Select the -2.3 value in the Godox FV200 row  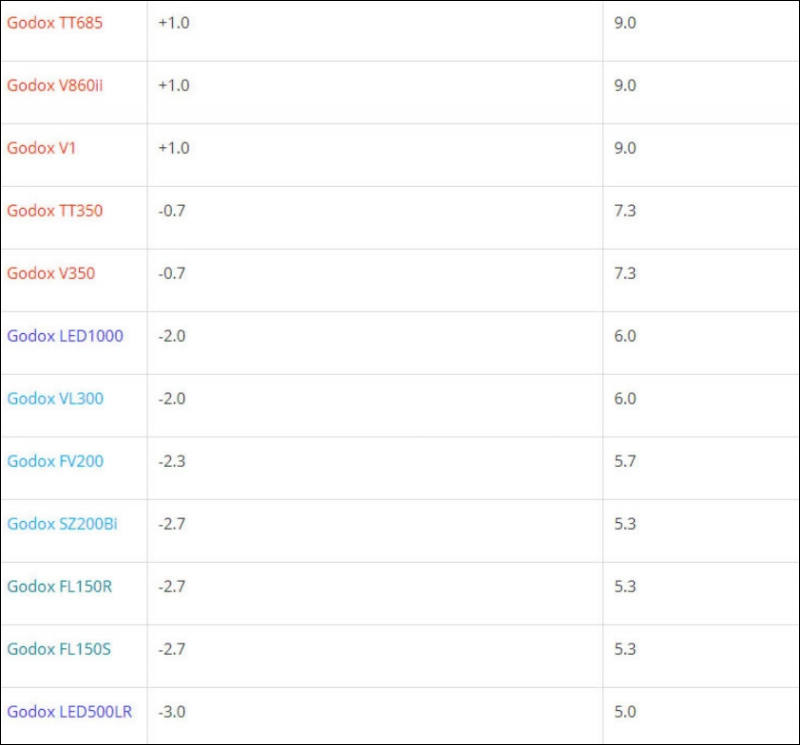click(x=172, y=461)
